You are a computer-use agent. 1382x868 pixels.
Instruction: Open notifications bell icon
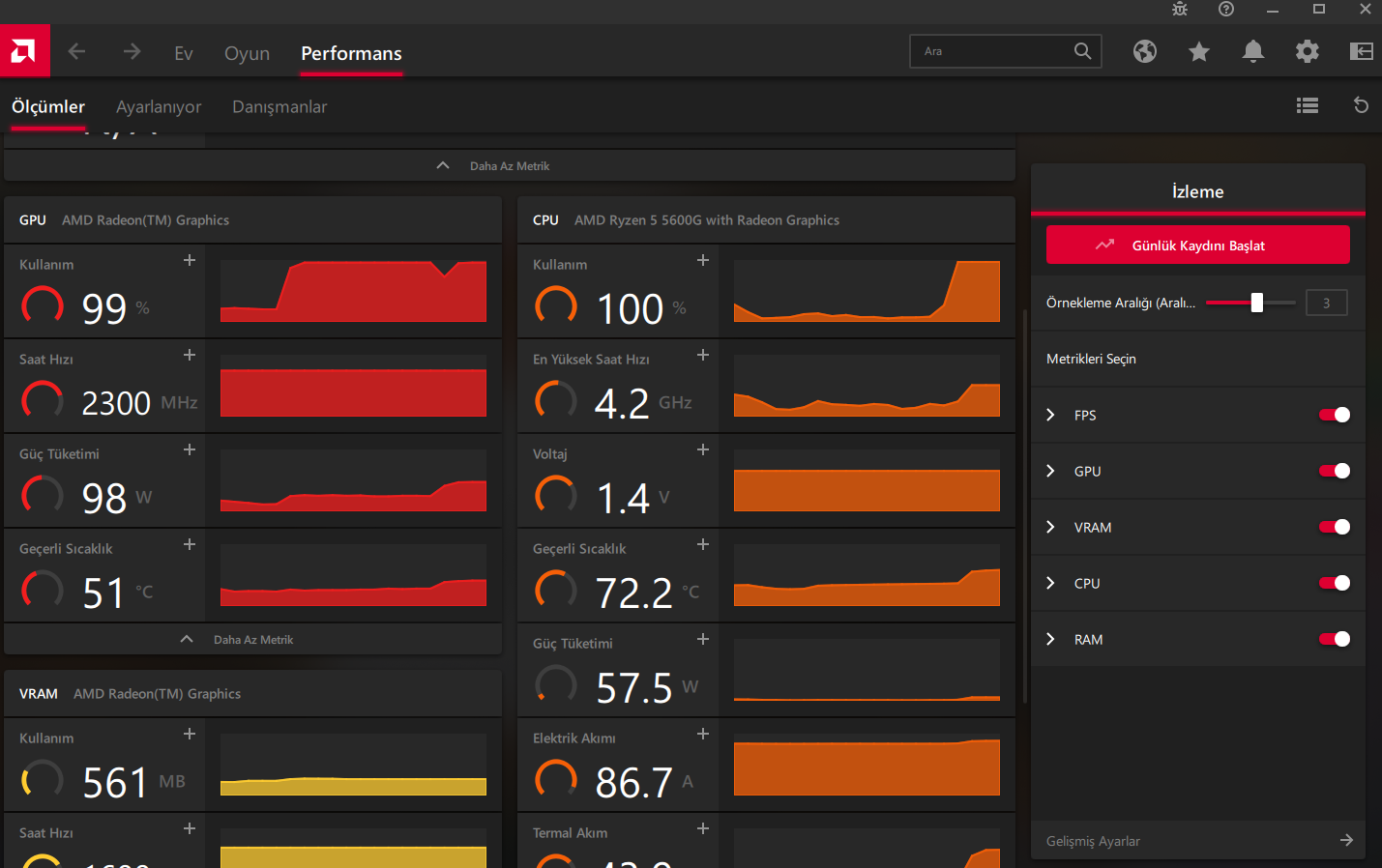pyautogui.click(x=1253, y=52)
